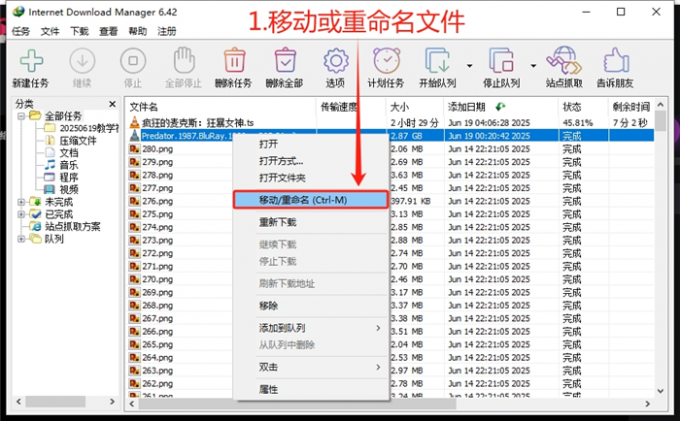Open the 帮助 menu

[x=138, y=31]
